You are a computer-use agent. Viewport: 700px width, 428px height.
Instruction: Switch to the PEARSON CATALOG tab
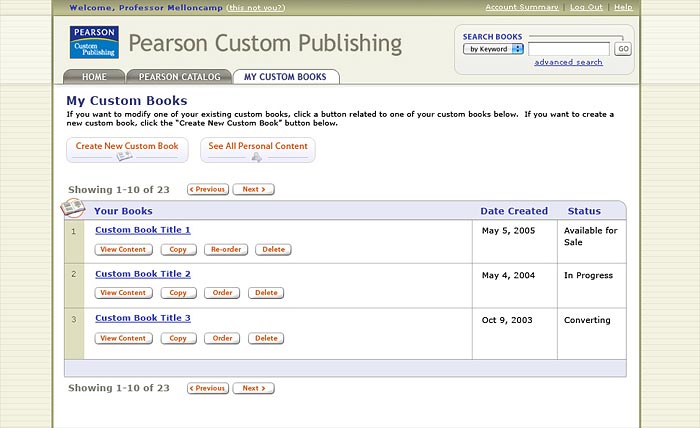179,77
